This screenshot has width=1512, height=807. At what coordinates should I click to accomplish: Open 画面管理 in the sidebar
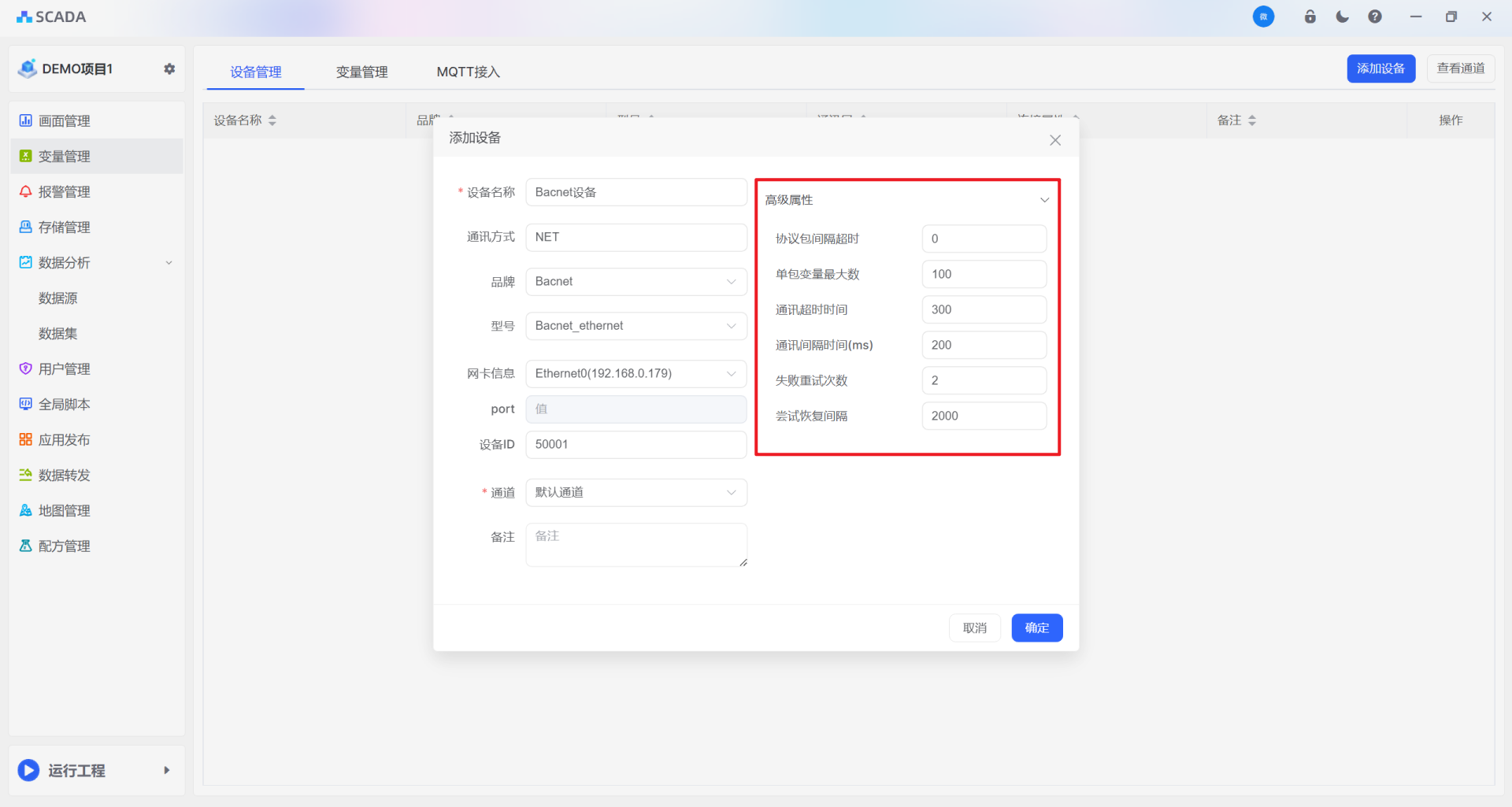64,121
